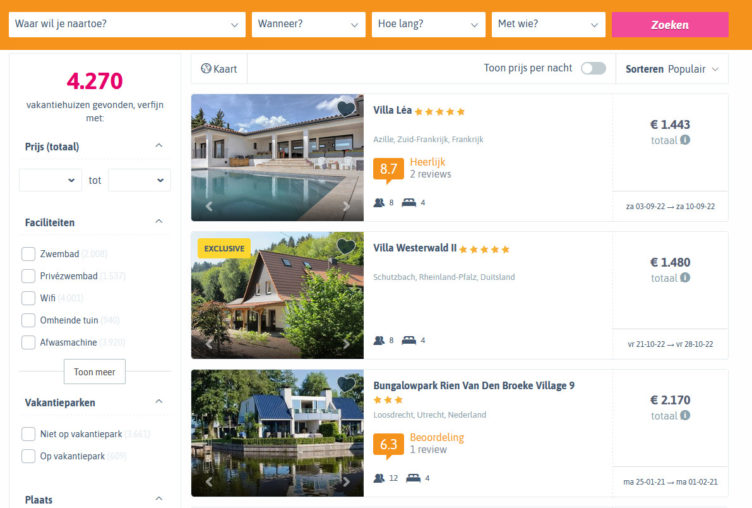Toggle Toon prijs per nacht switch

pyautogui.click(x=593, y=69)
